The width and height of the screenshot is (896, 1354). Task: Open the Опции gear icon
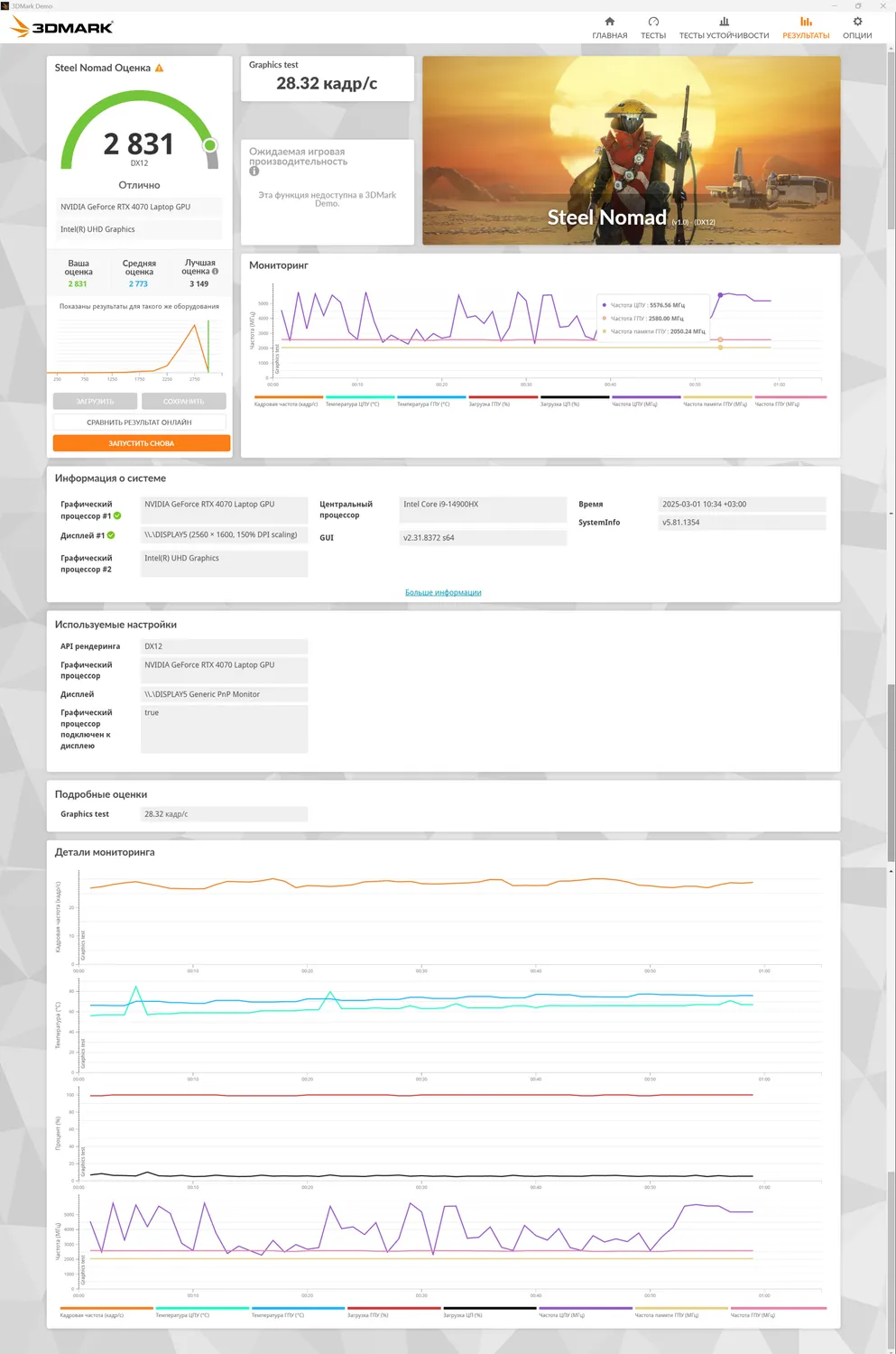[x=857, y=22]
